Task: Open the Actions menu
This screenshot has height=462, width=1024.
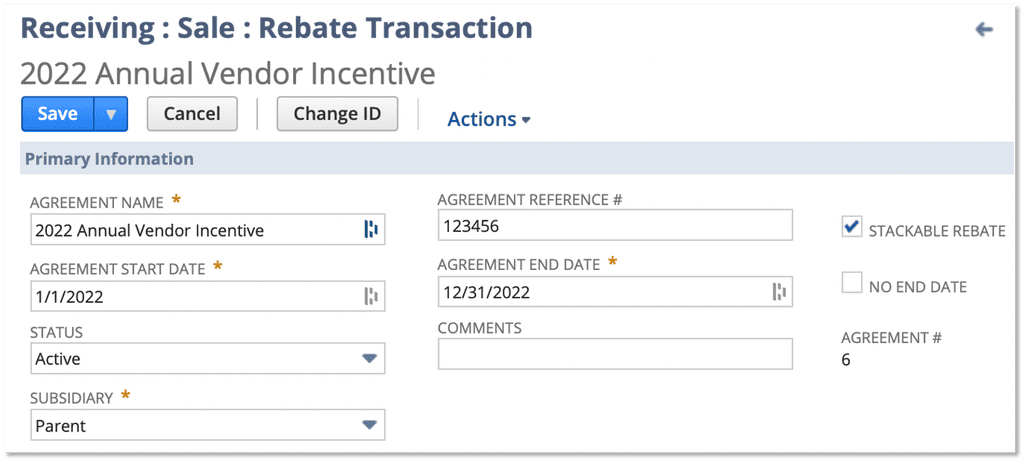Action: pyautogui.click(x=488, y=120)
